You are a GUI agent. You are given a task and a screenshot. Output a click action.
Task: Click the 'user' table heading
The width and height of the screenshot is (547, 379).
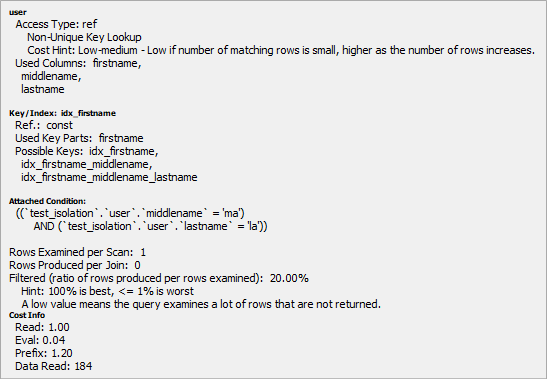click(17, 12)
